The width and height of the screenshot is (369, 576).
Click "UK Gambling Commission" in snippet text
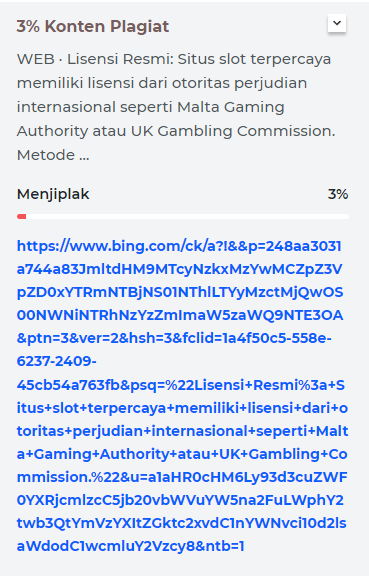(232, 131)
